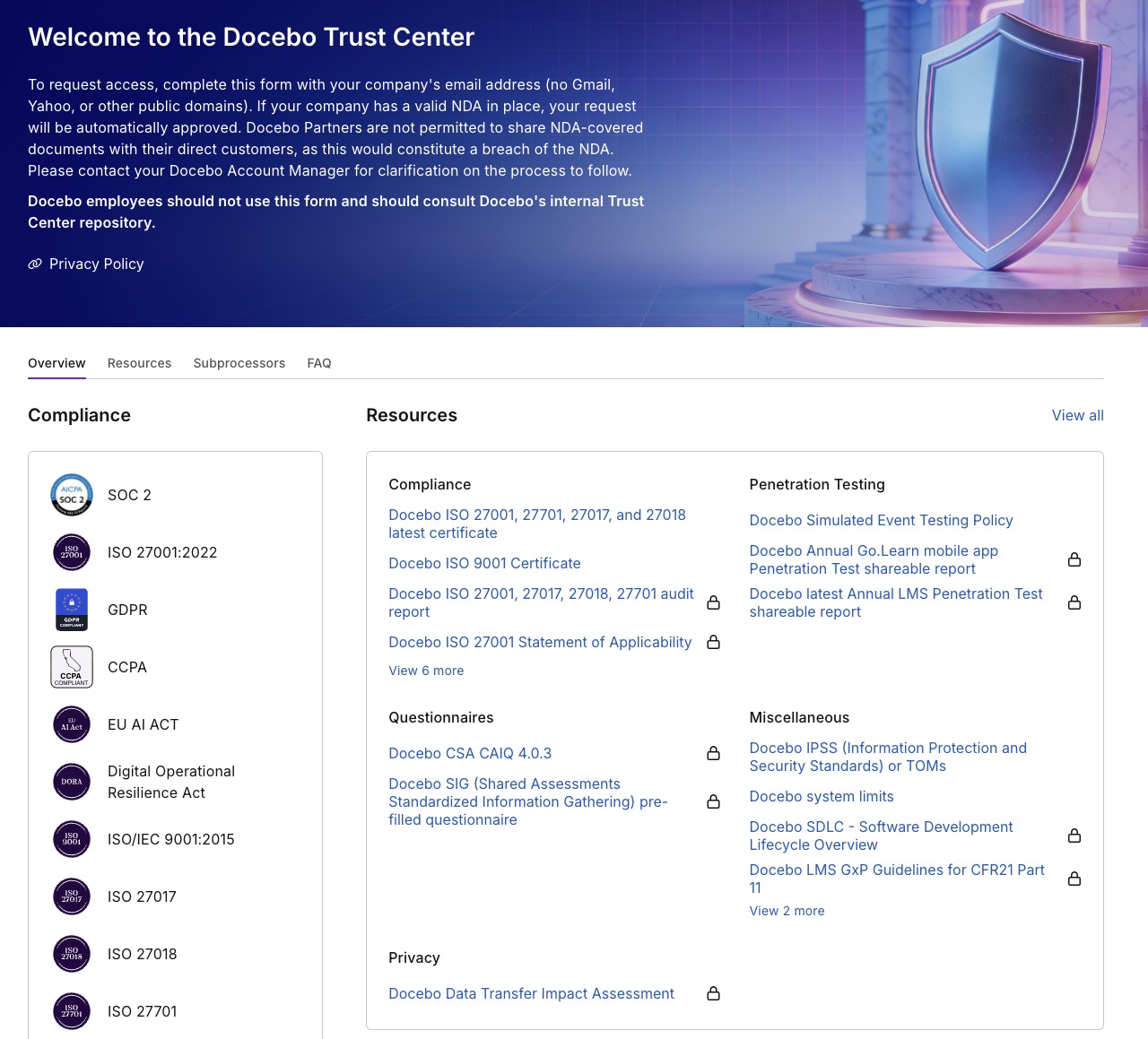Click the Welcome to the Docebo Trust Center heading
The image size is (1148, 1039).
251,37
